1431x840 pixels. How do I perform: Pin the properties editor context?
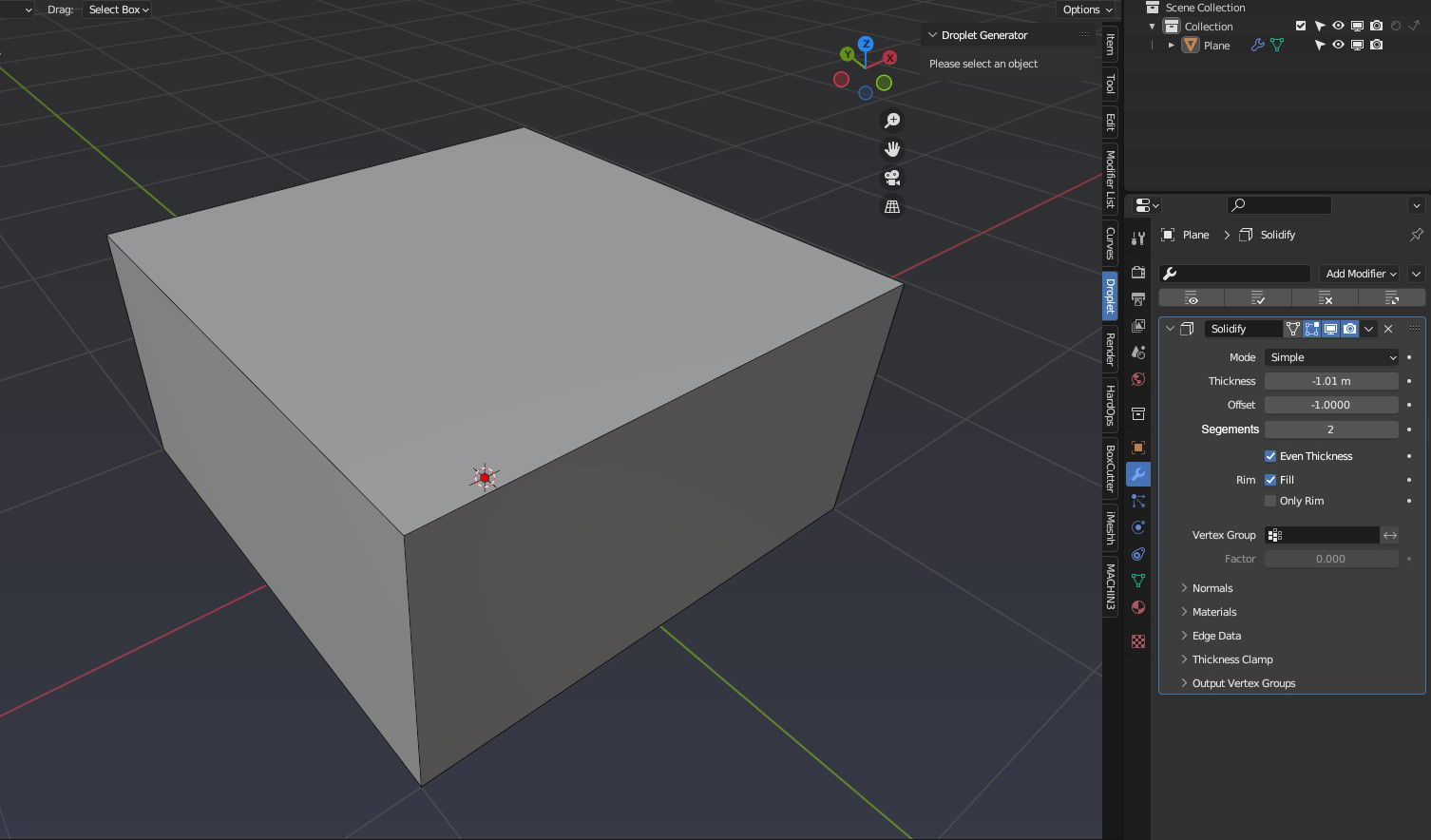[x=1416, y=235]
